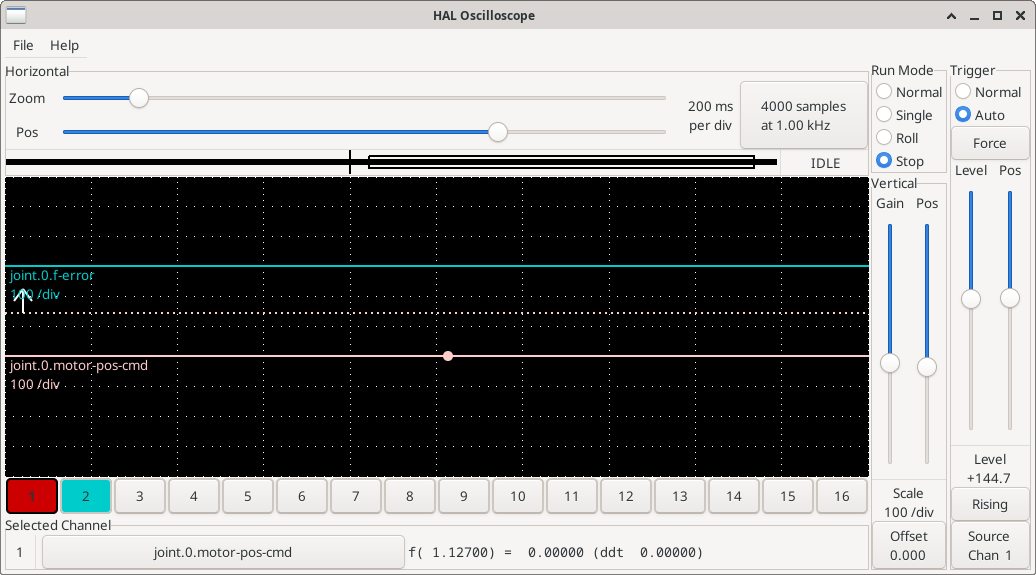Click the horizontal Zoom slider handle
1036x575 pixels.
[x=139, y=98]
